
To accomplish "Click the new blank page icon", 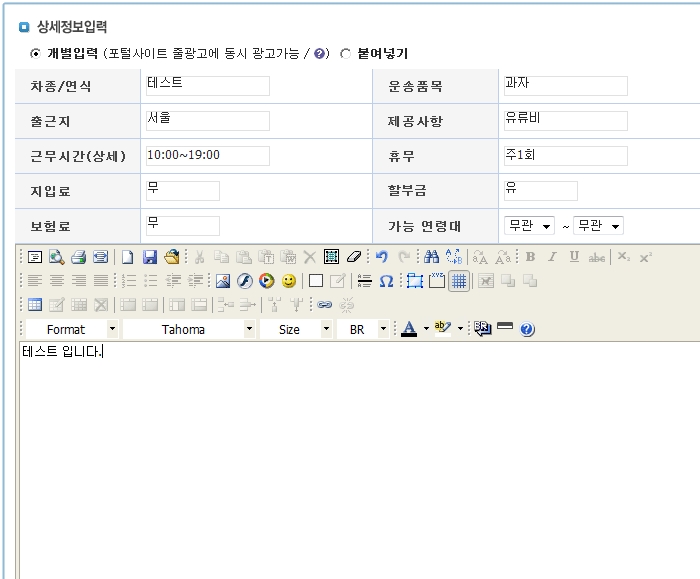I will pos(128,257).
